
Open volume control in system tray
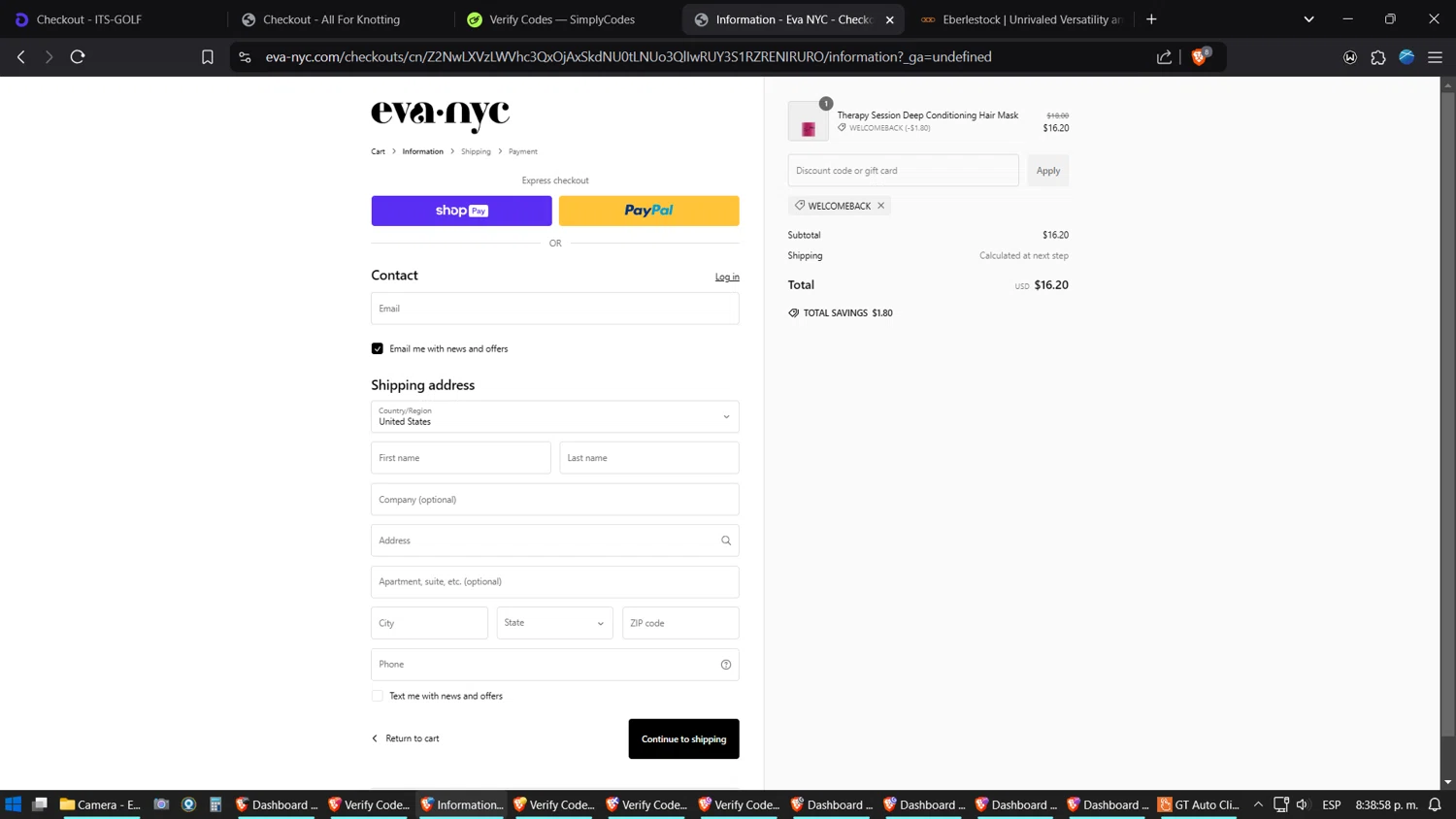click(1303, 804)
